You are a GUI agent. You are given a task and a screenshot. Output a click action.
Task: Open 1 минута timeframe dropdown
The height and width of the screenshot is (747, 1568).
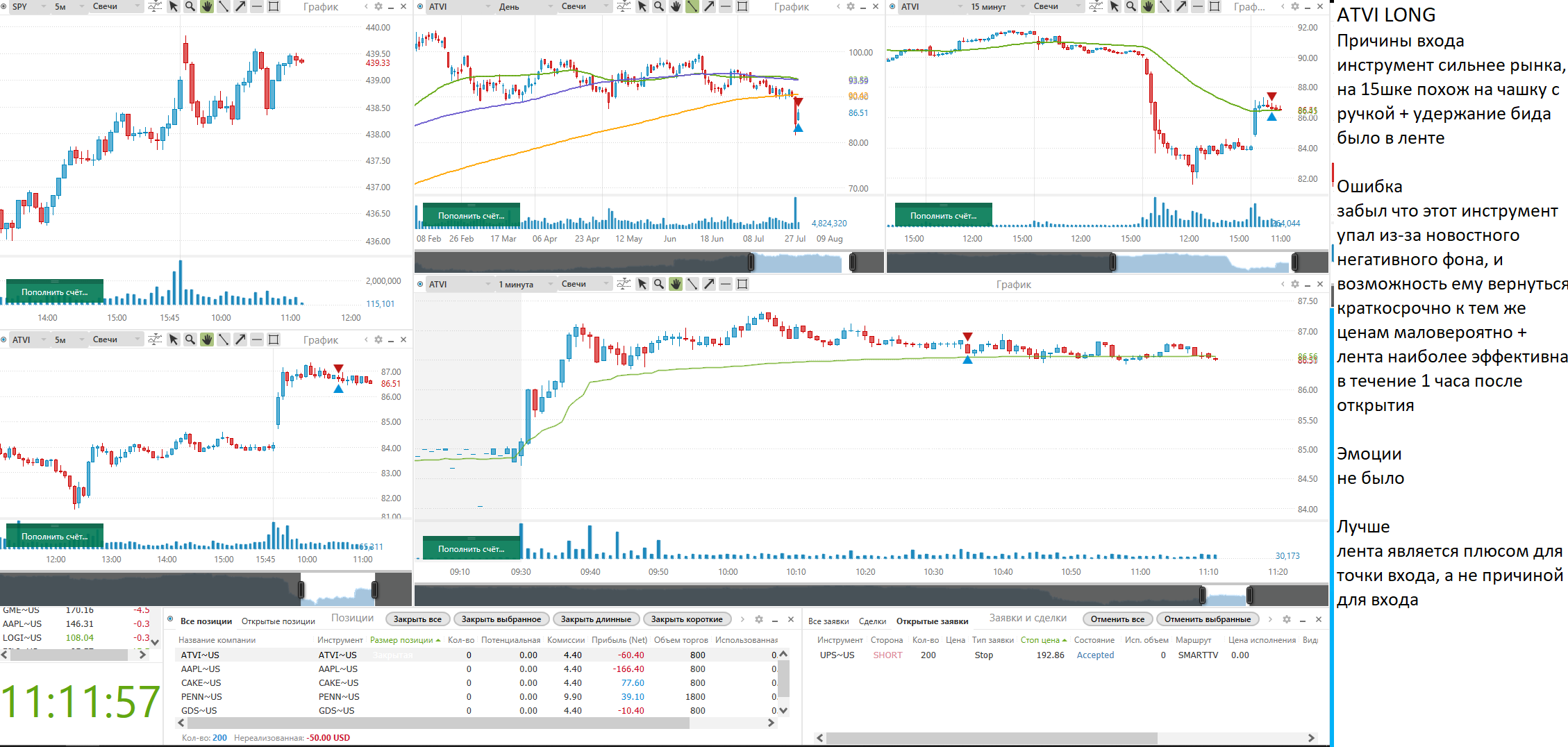pos(525,284)
